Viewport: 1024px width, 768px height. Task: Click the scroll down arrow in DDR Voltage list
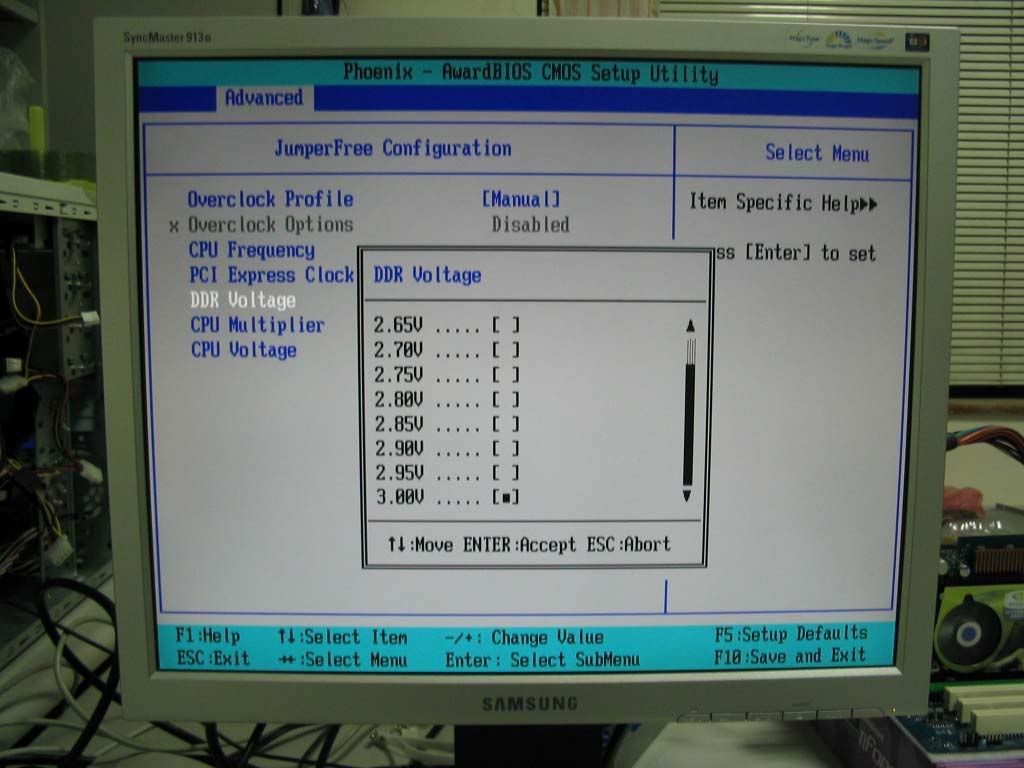coord(687,496)
